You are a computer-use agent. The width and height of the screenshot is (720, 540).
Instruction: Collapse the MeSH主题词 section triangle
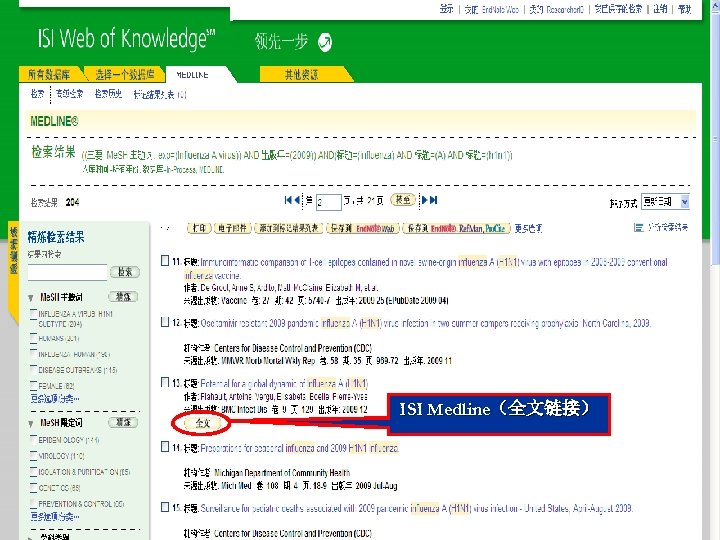tap(31, 298)
